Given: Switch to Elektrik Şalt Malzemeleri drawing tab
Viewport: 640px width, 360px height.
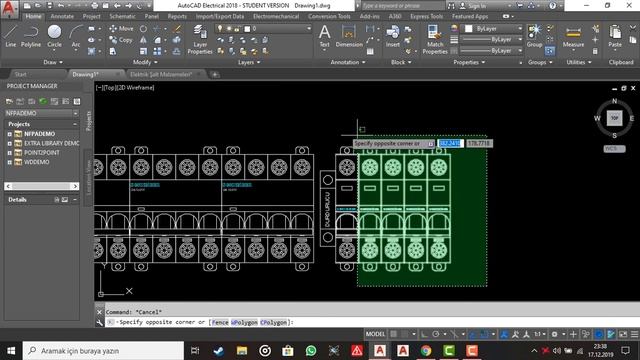Looking at the screenshot, I should 161,74.
